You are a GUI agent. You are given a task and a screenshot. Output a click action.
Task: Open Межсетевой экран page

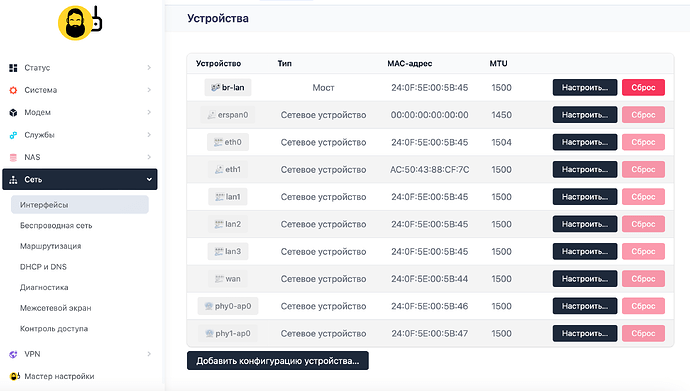point(55,308)
